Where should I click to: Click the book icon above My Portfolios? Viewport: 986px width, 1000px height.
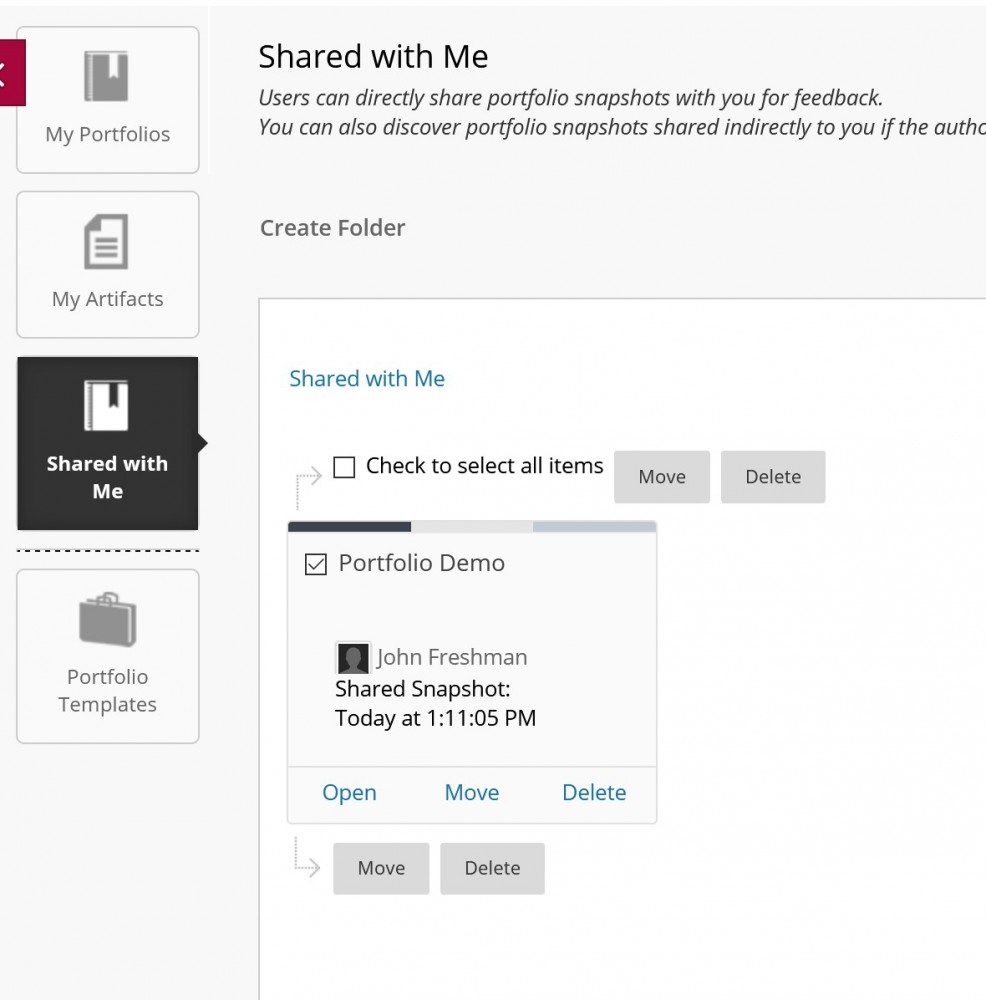coord(107,75)
